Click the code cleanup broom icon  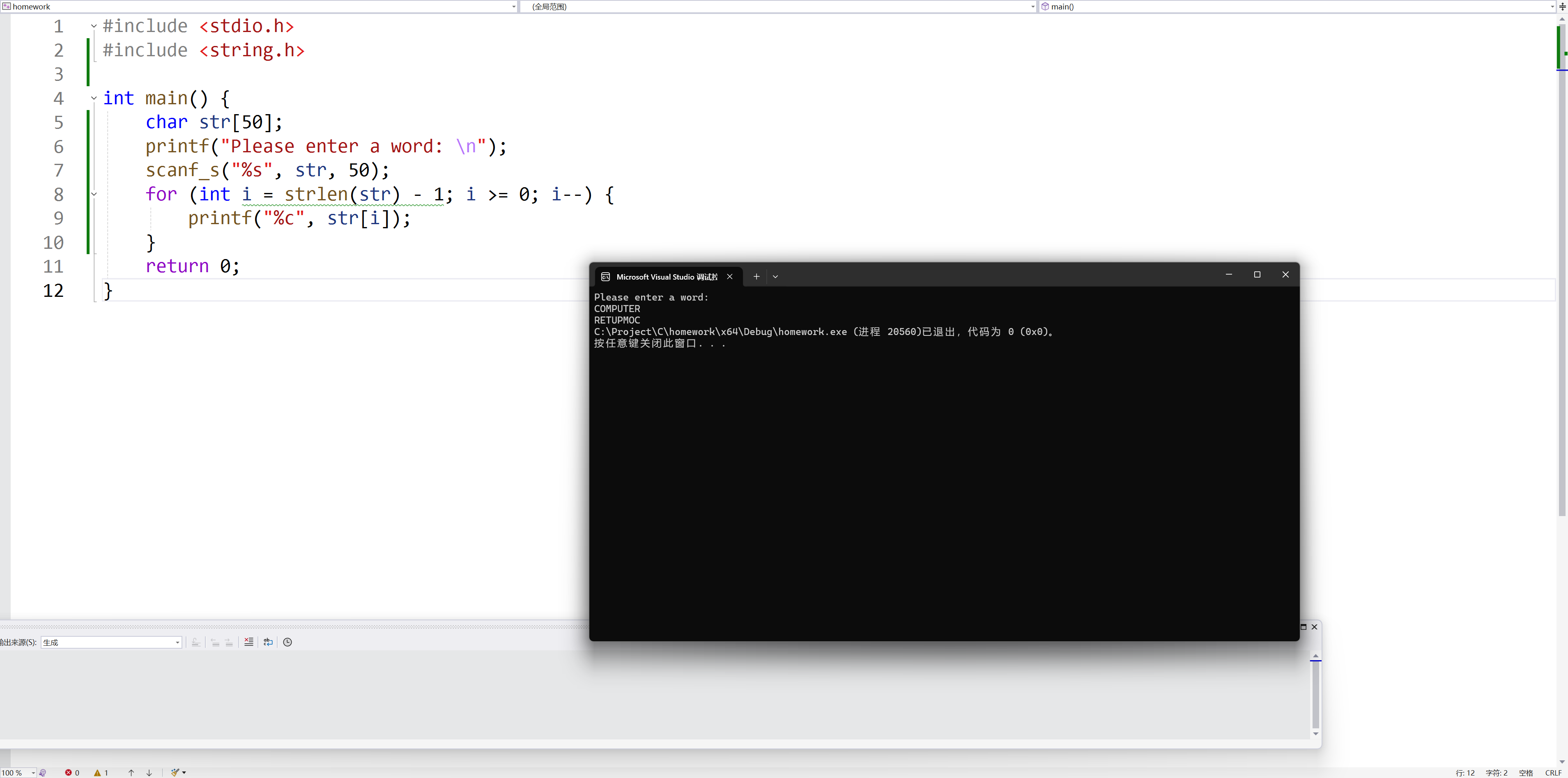pos(175,773)
